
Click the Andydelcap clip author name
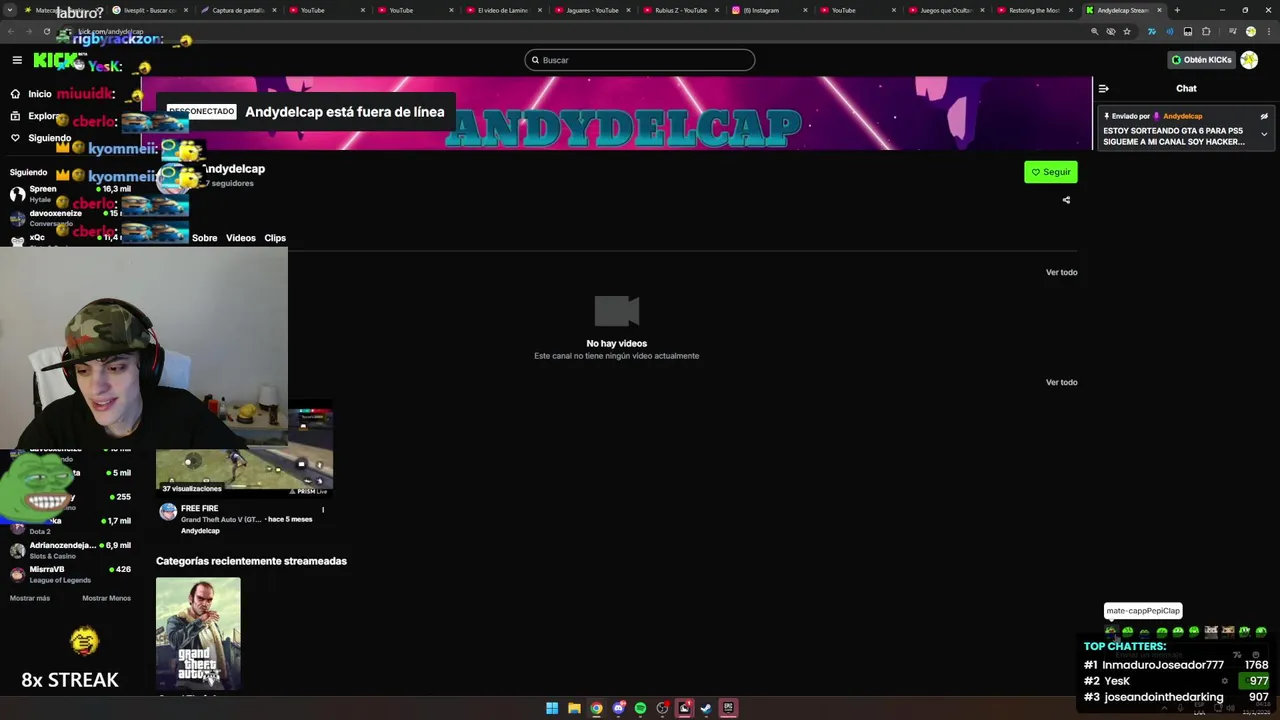coord(200,531)
